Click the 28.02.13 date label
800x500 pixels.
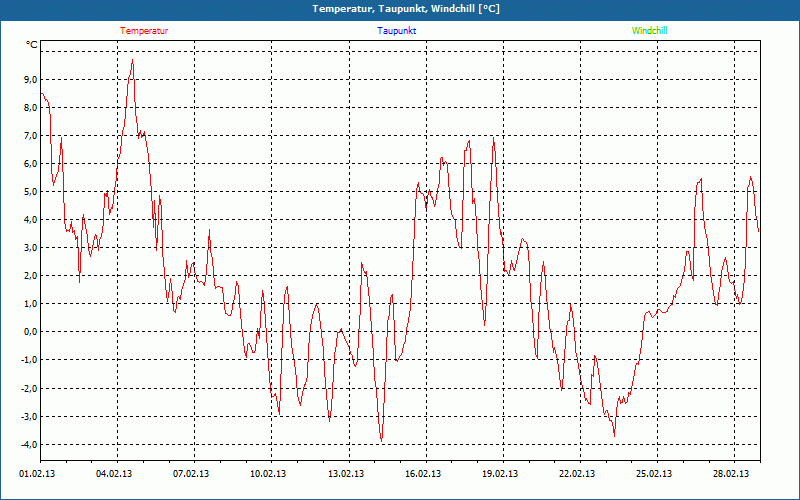[x=731, y=474]
